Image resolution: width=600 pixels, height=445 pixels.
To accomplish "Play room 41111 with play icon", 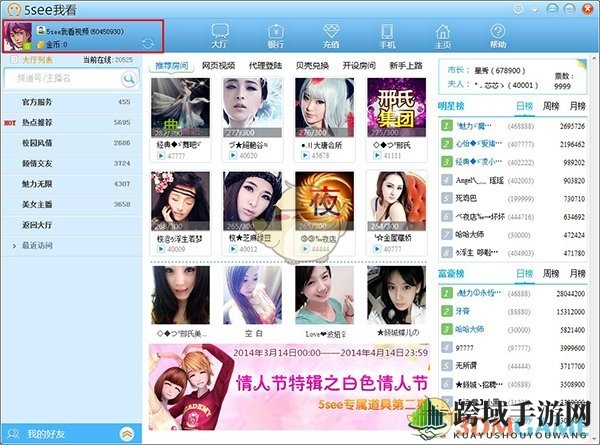I will coord(377,155).
